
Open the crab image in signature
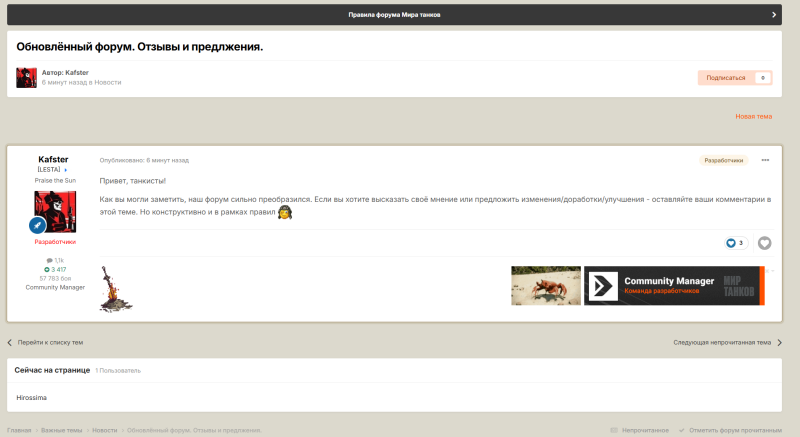(546, 286)
